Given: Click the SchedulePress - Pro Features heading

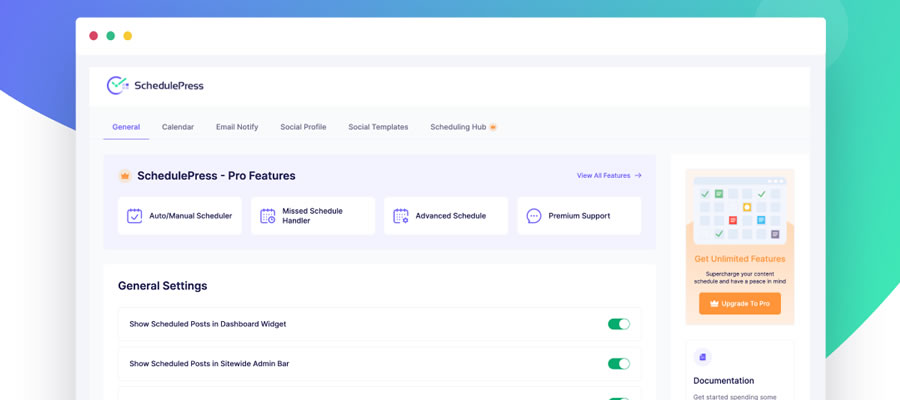Looking at the screenshot, I should tap(216, 176).
